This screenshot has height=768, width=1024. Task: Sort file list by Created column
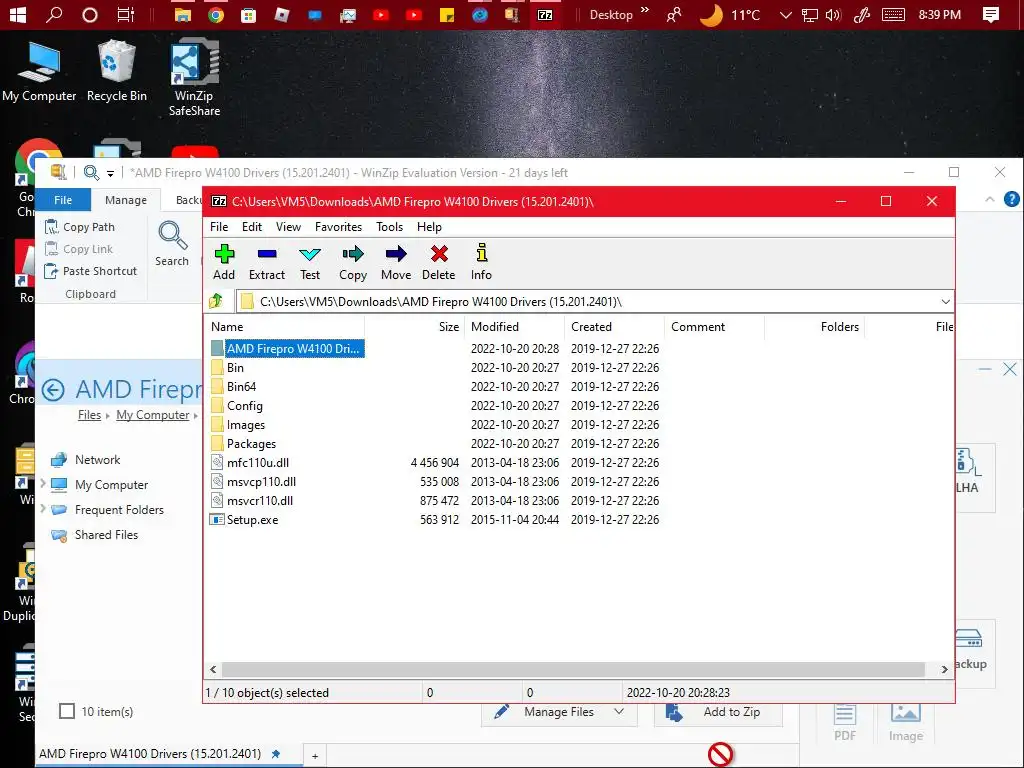point(614,327)
